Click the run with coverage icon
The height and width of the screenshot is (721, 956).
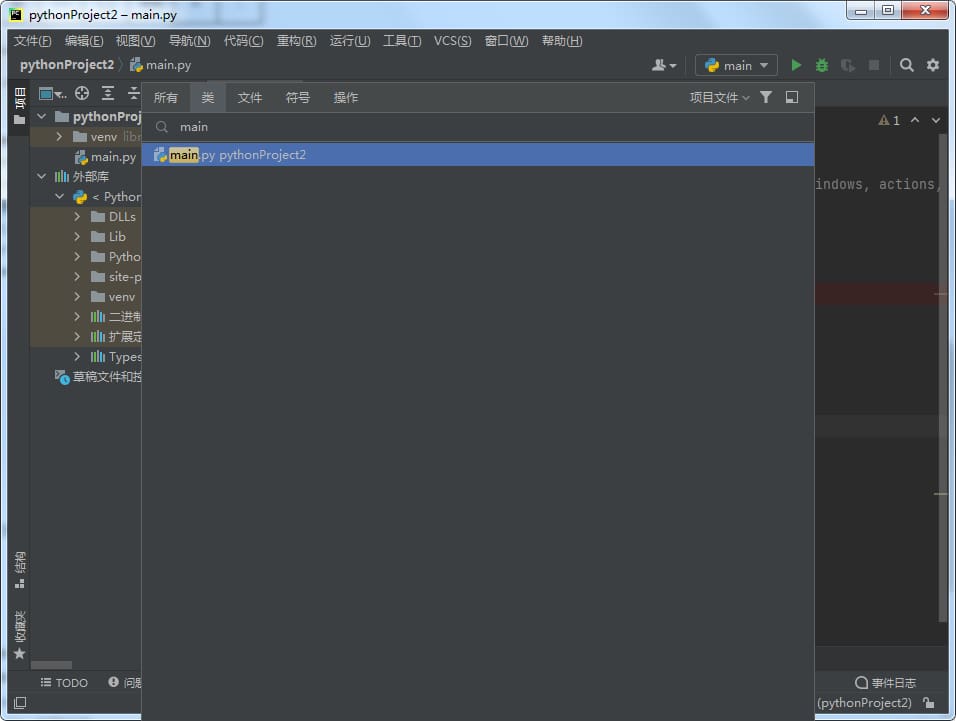(x=847, y=65)
